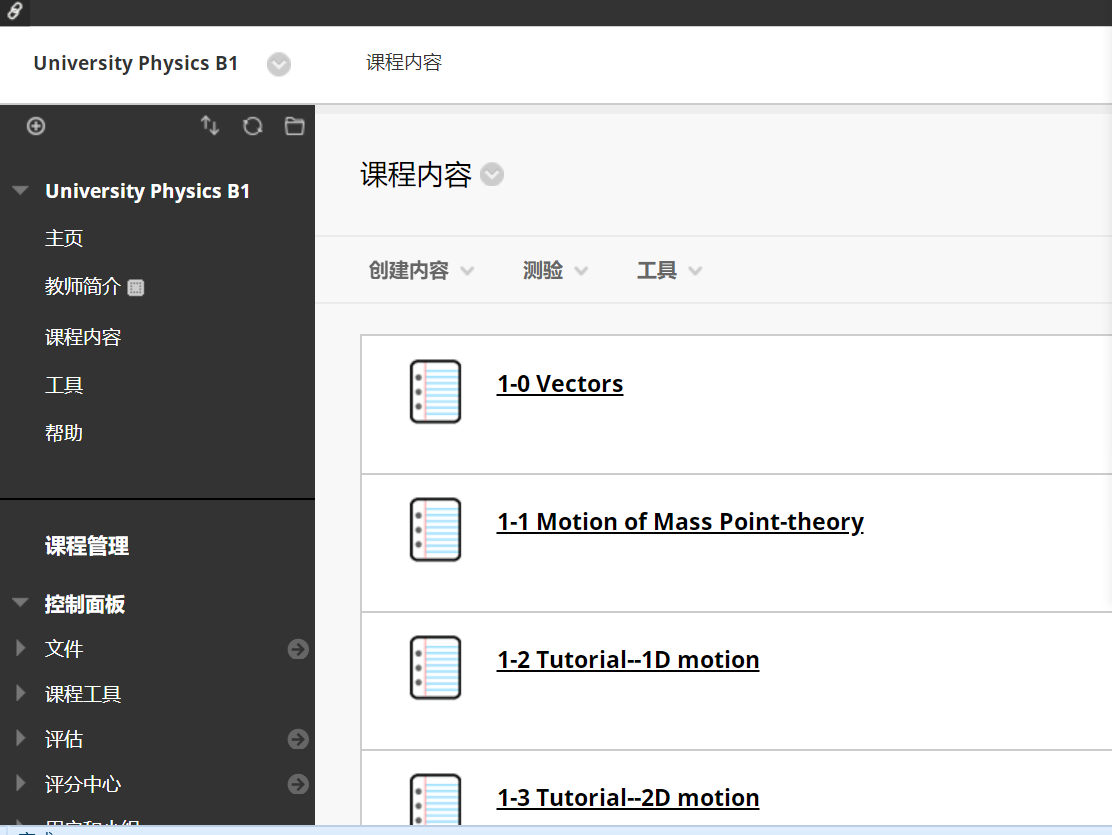Open the 工具 dropdown in content toolbar

point(669,271)
